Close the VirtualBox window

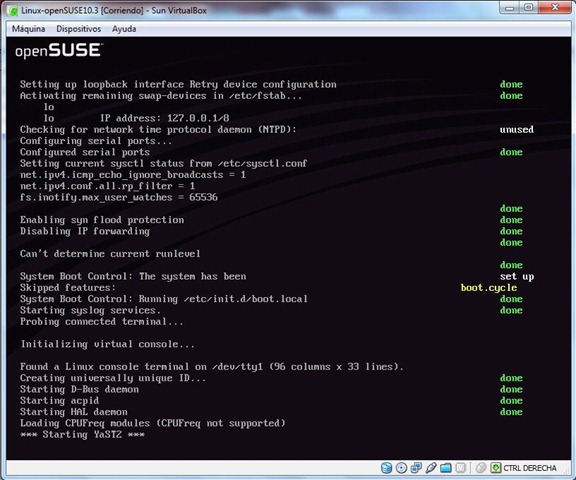555,8
